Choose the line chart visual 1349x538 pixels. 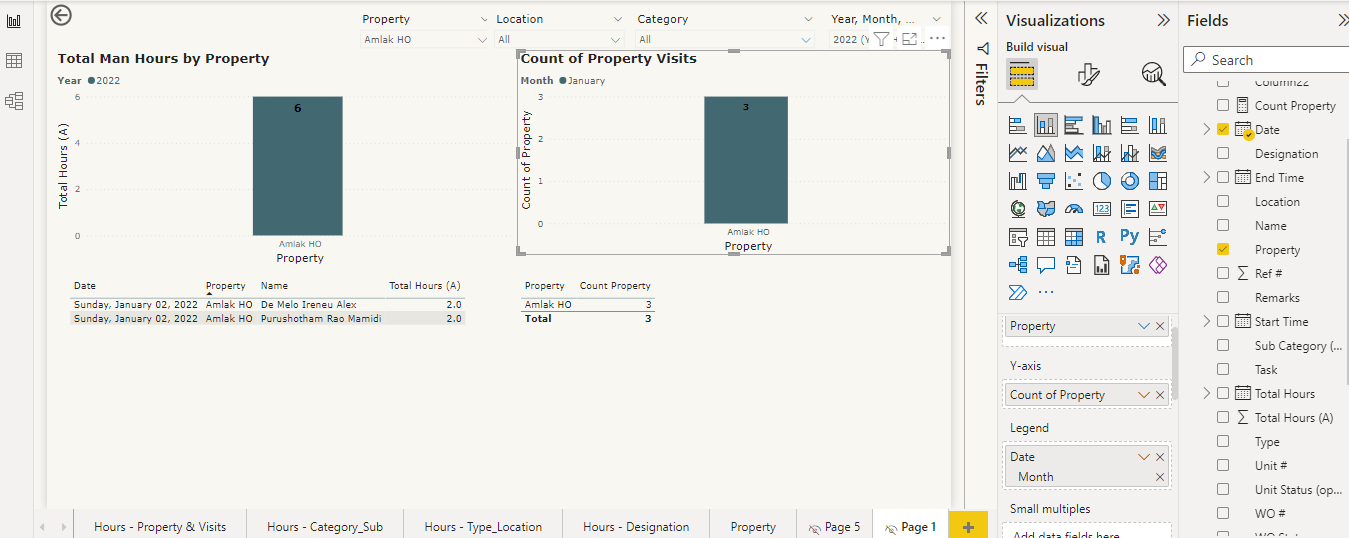point(1018,153)
